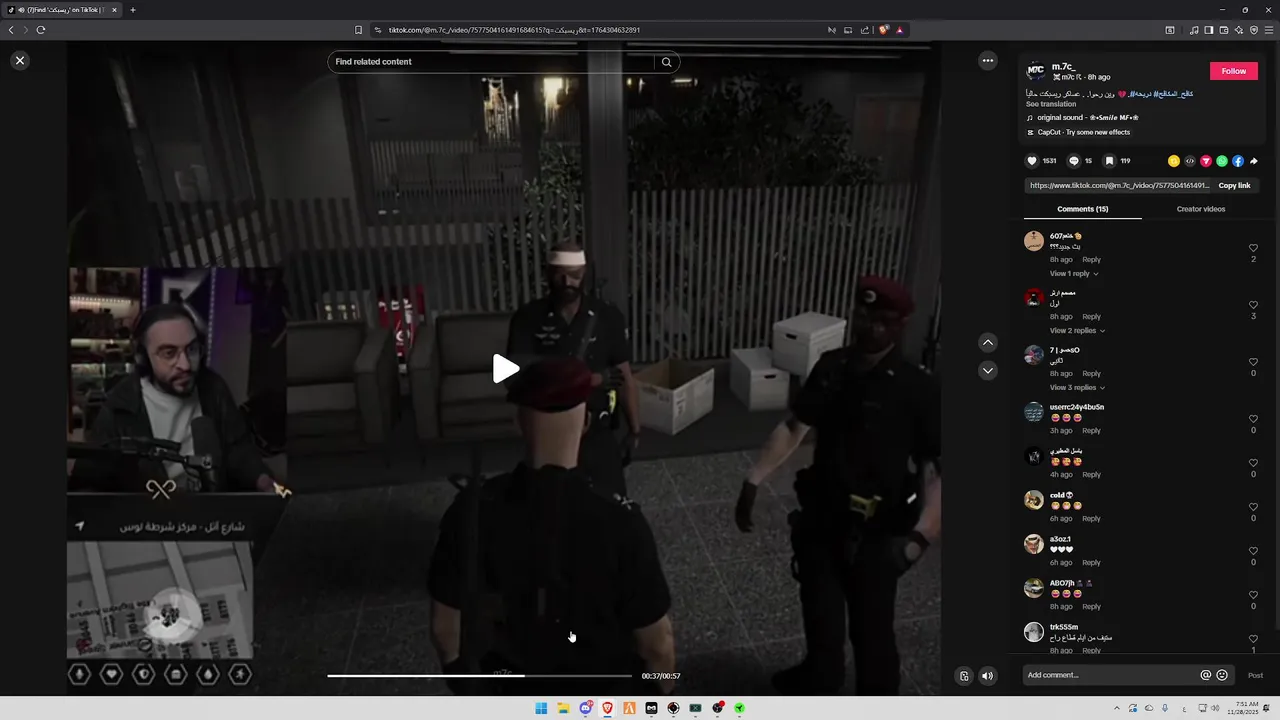Reply to a3oz.1's comment
Viewport: 1280px width, 720px height.
(1091, 563)
